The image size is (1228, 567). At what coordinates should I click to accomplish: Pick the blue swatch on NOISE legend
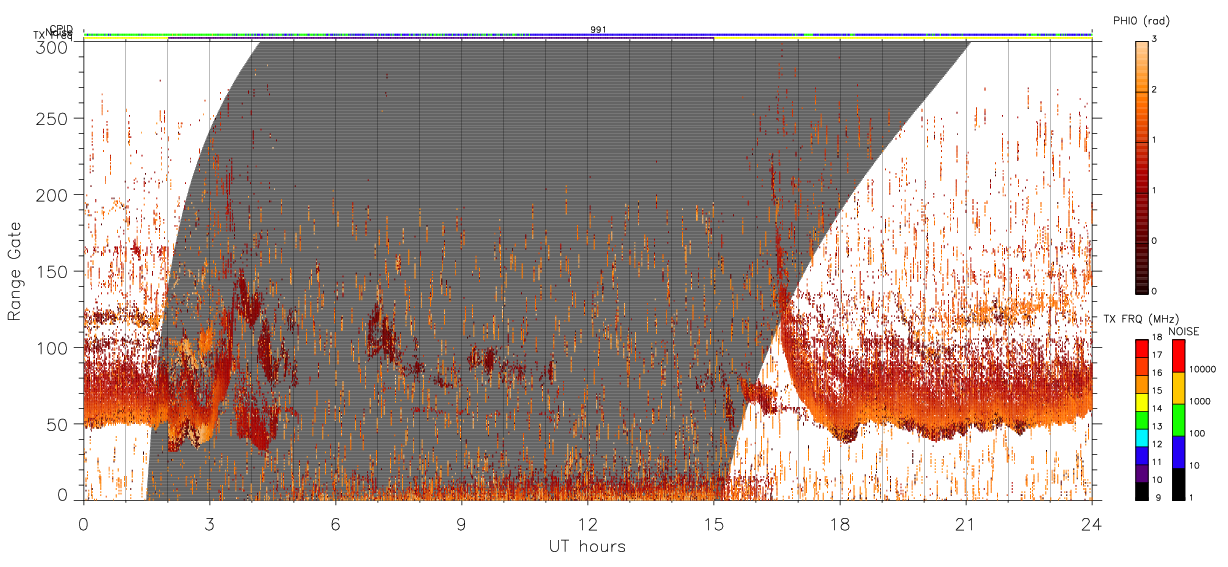[x=1177, y=452]
